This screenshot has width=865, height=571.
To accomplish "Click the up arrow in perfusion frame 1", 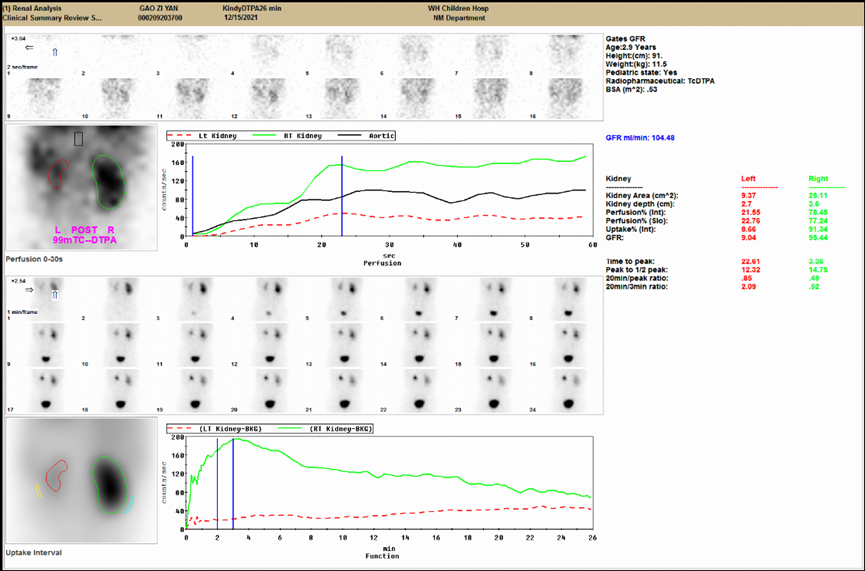I will tap(55, 52).
